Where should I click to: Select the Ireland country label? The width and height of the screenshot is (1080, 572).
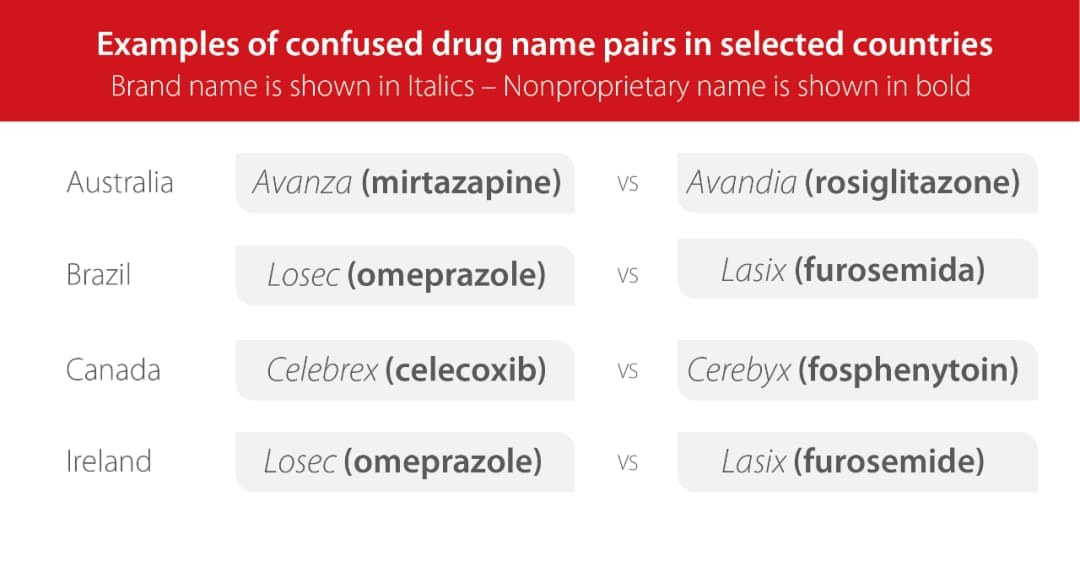(109, 461)
